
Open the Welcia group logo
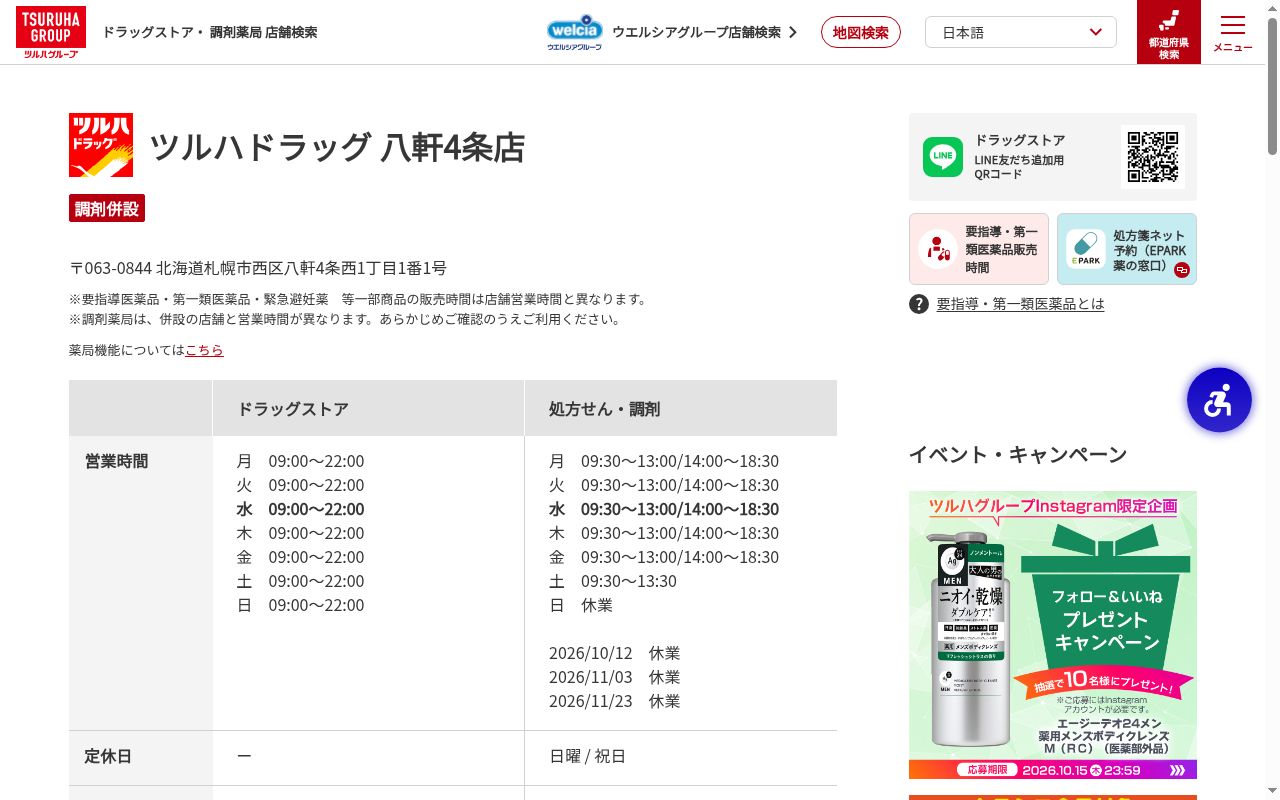pos(574,32)
